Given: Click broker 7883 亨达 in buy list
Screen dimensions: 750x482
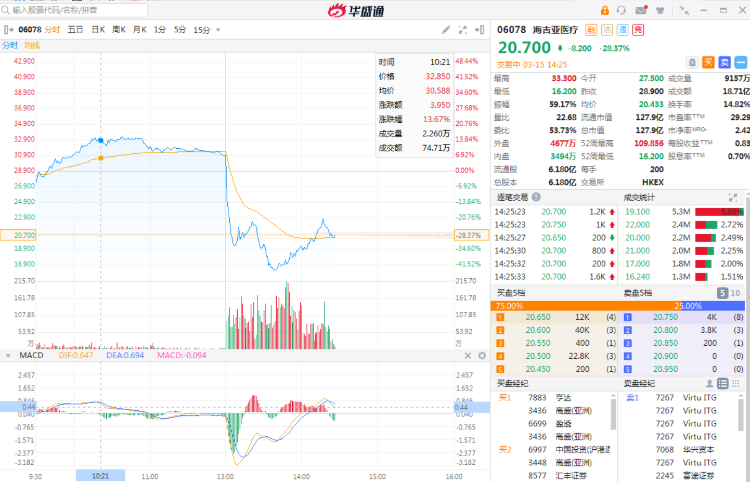Looking at the screenshot, I should pos(550,398).
